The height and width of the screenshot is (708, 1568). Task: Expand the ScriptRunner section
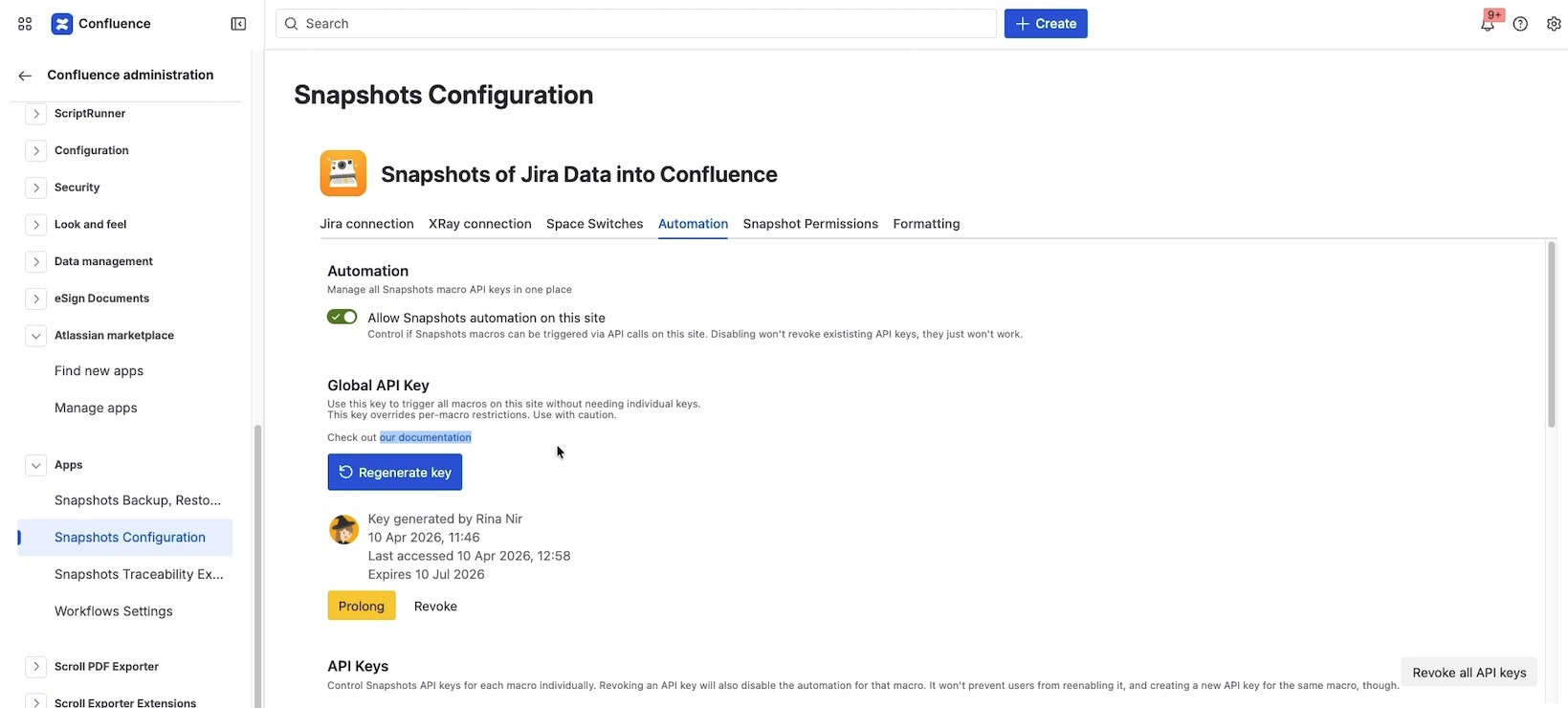coord(35,114)
